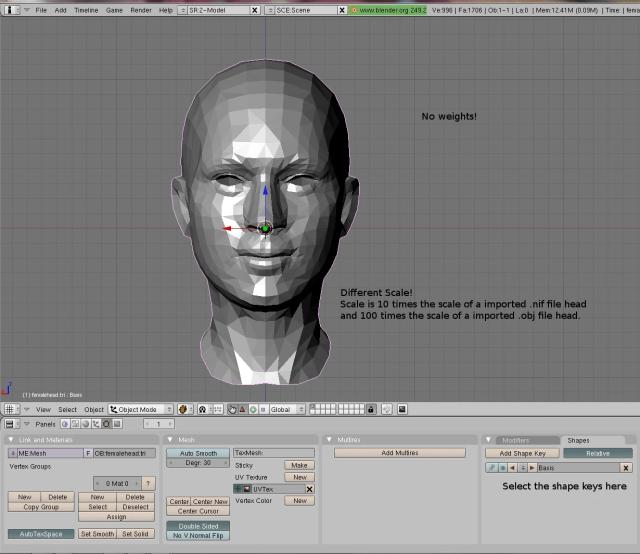The image size is (640, 554).
Task: Collapse the Link and Materials panel
Action: [11, 440]
